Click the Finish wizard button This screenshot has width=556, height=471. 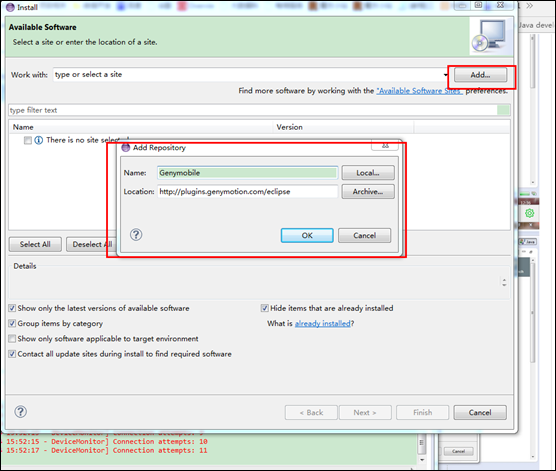[x=423, y=412]
